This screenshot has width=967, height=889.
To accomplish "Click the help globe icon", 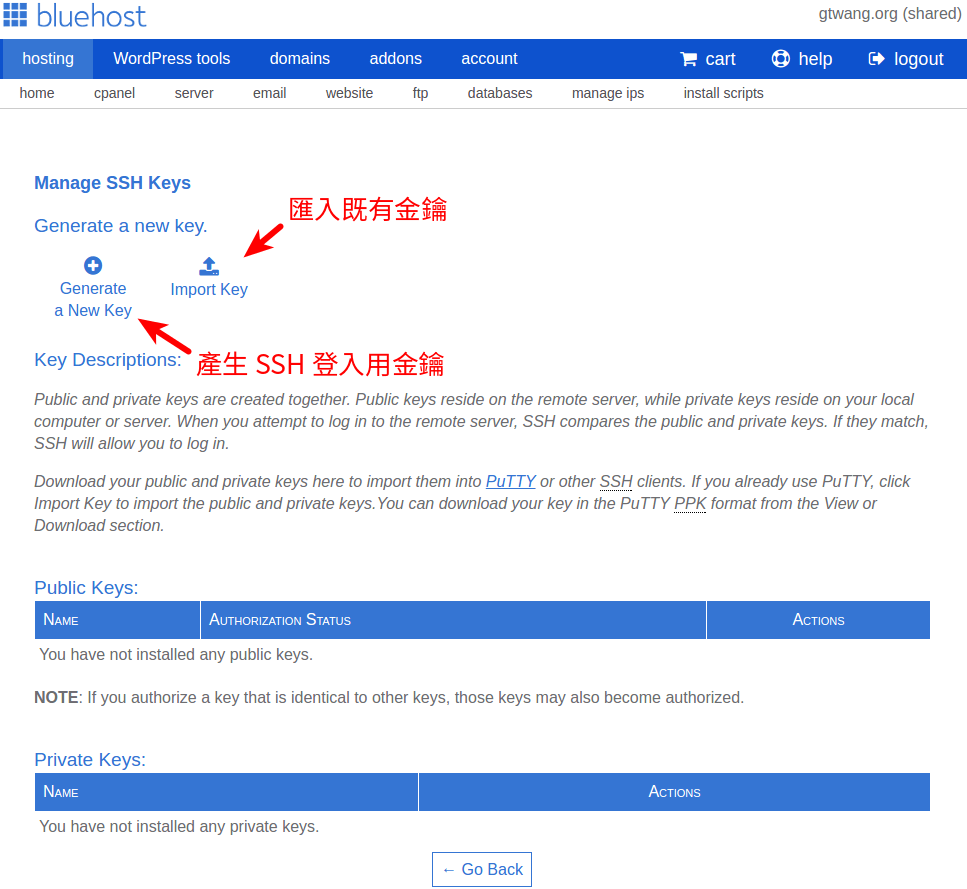I will click(780, 59).
